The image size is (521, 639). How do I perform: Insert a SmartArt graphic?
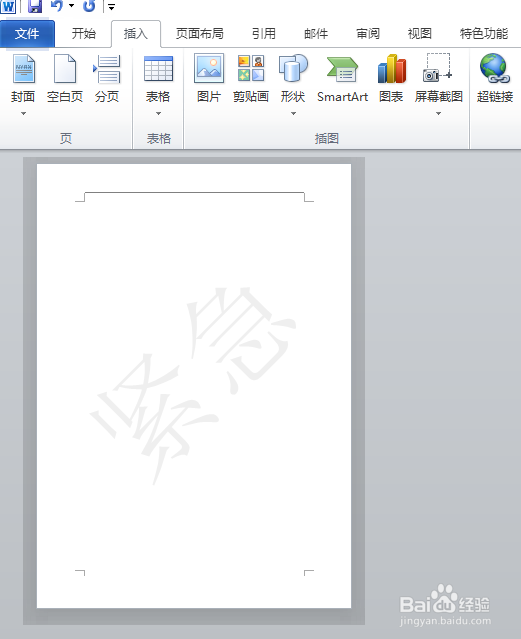pos(342,78)
